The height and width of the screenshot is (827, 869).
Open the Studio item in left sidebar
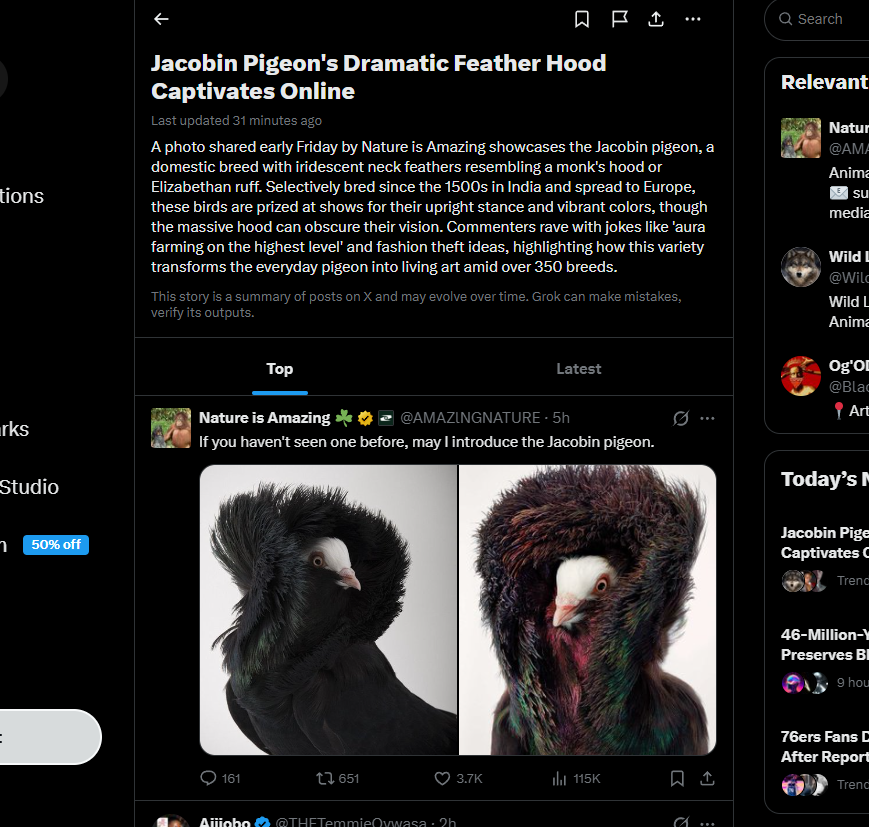(29, 487)
